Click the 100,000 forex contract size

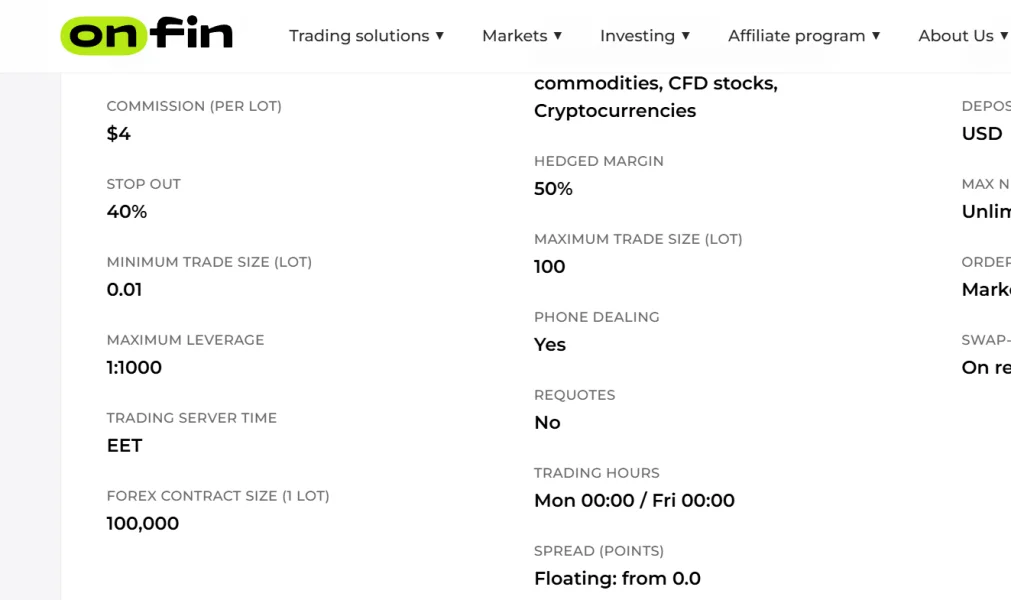[143, 524]
